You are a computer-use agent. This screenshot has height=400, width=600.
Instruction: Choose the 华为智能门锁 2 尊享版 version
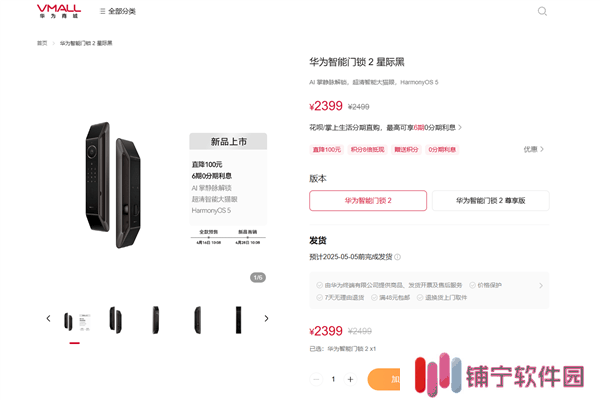(x=491, y=201)
